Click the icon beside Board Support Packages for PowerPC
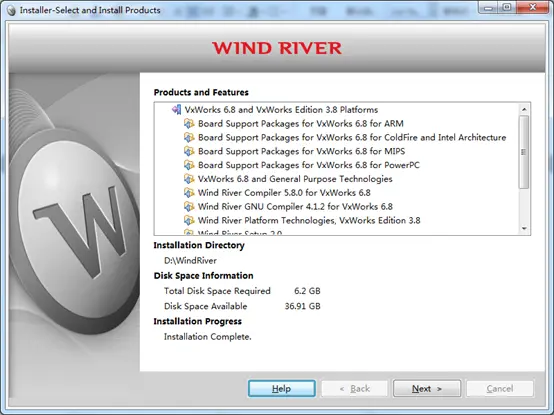 [189, 165]
